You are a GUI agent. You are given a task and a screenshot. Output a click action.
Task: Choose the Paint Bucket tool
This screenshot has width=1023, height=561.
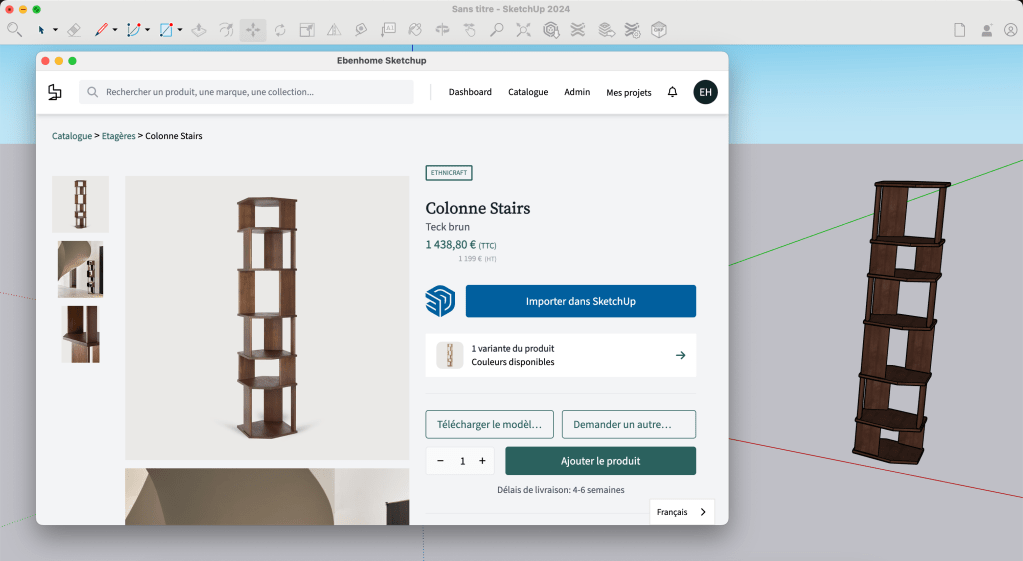(415, 30)
